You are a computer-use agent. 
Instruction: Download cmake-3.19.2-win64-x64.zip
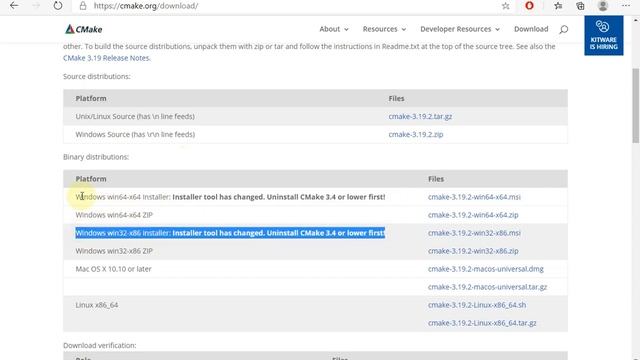pyautogui.click(x=473, y=215)
